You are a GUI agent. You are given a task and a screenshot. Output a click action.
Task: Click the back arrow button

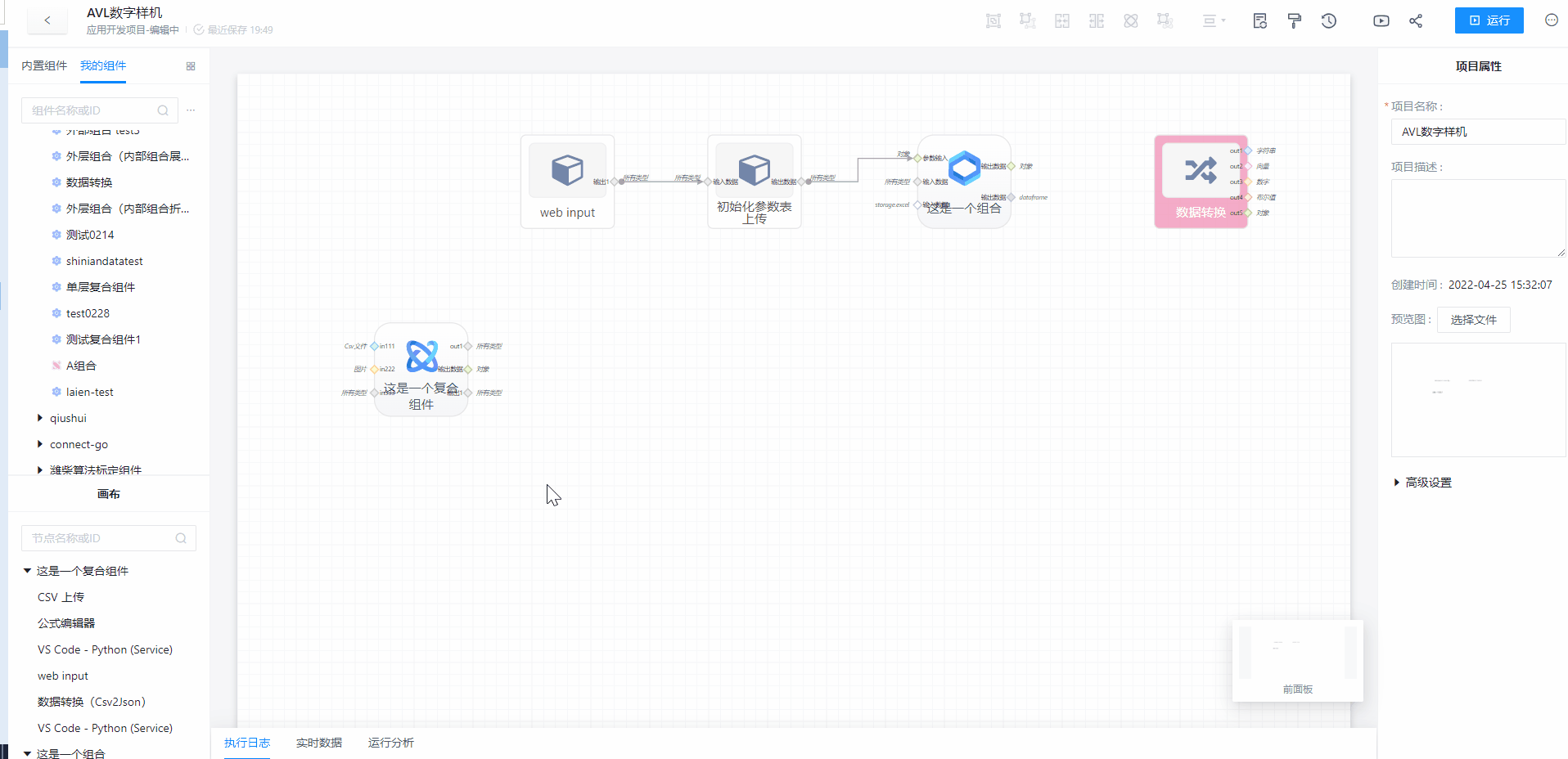47,20
